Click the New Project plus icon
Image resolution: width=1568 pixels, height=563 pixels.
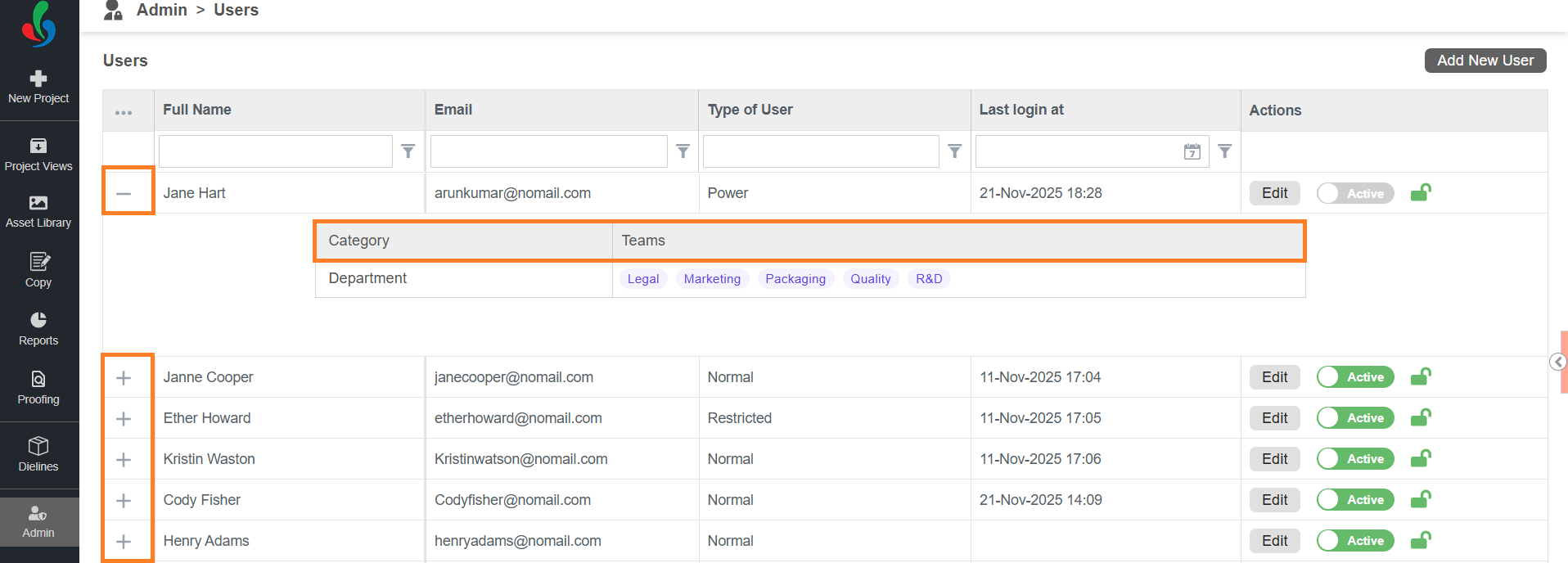click(x=38, y=79)
